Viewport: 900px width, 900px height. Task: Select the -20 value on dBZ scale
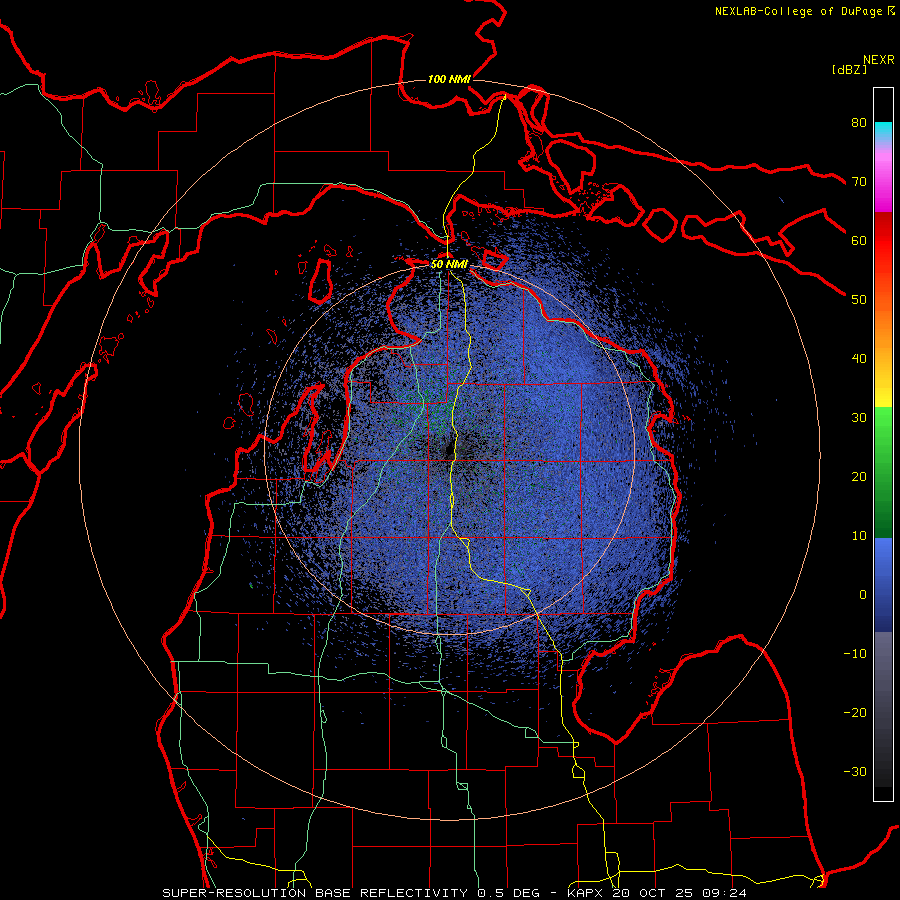point(855,713)
